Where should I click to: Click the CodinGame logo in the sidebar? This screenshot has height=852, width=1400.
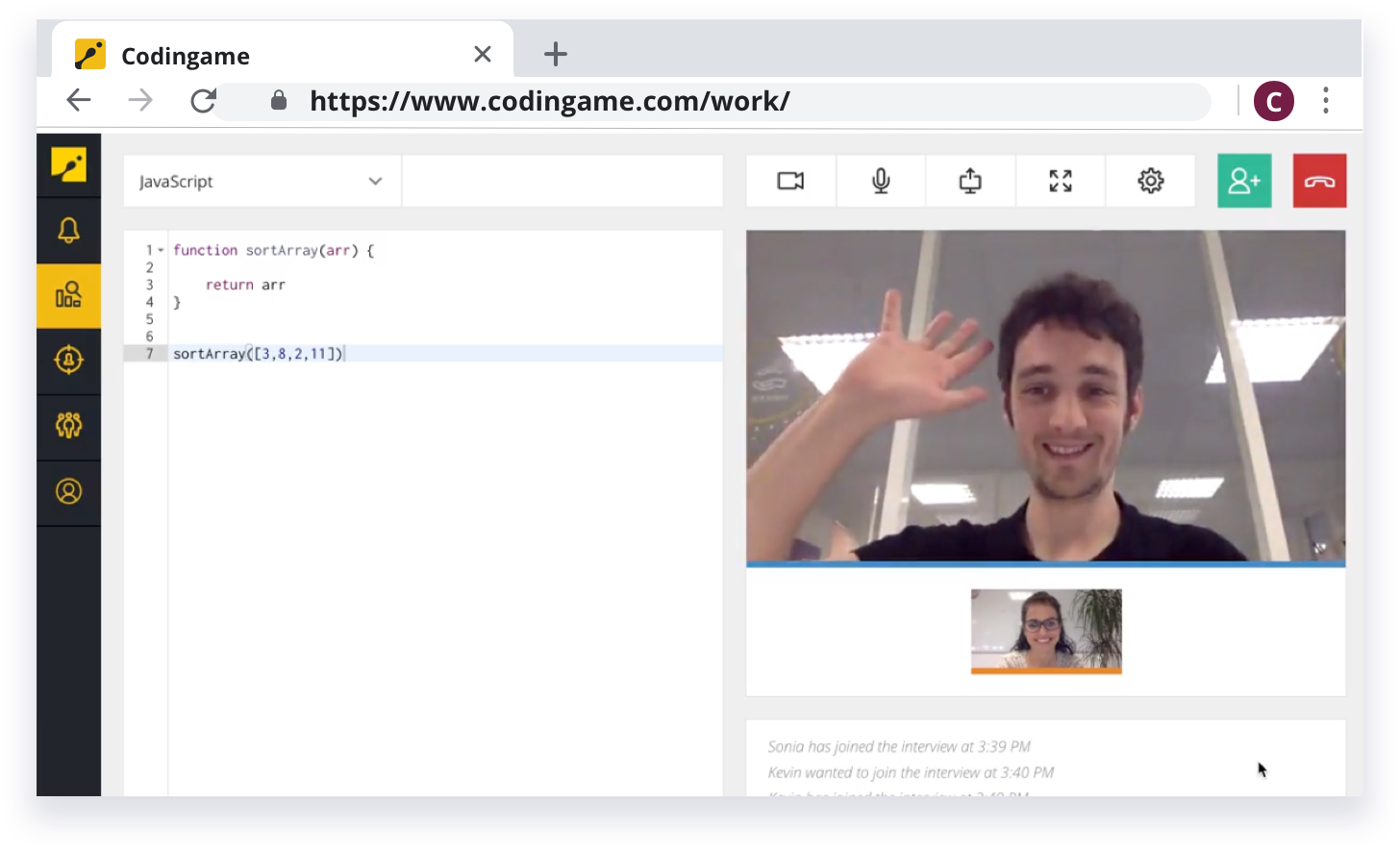click(x=68, y=164)
